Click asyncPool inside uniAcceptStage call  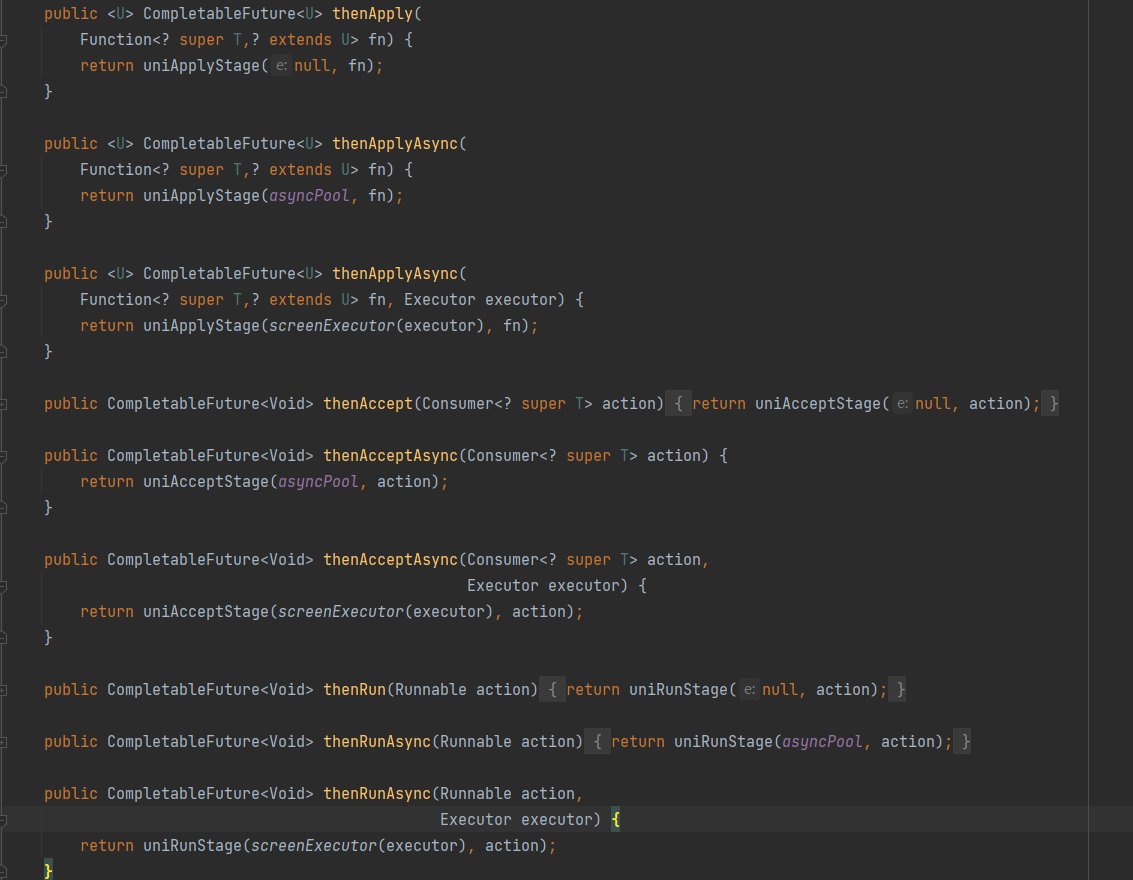click(318, 482)
